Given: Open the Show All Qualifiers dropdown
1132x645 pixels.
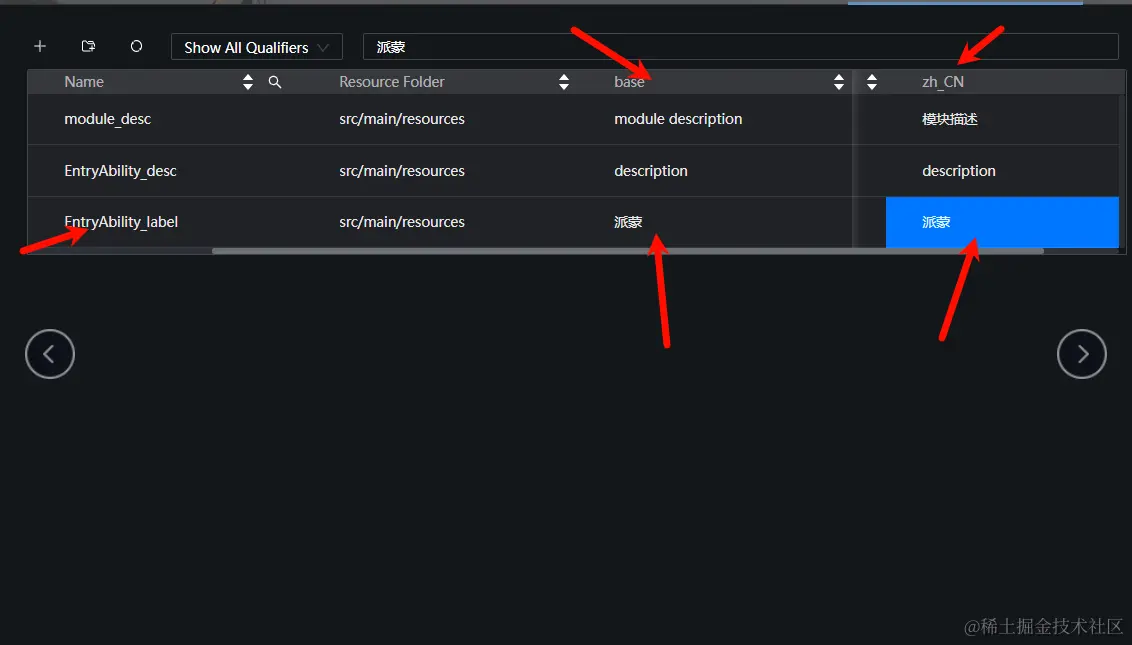Looking at the screenshot, I should point(256,47).
